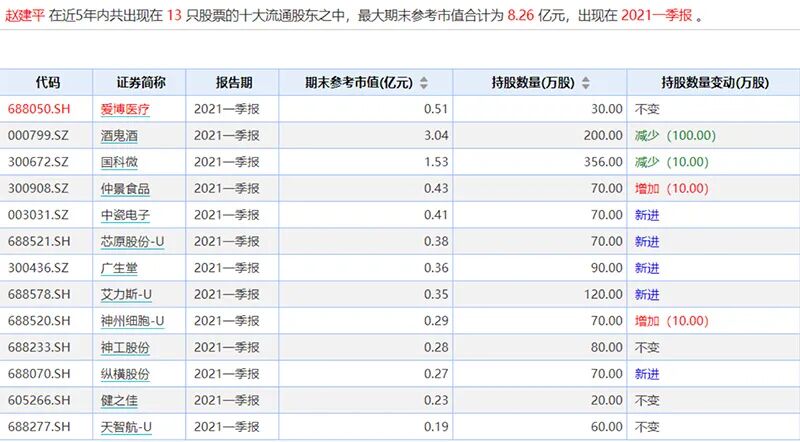This screenshot has height=442, width=800.
Task: Open 艾力斯-U stock link
Action: point(126,295)
